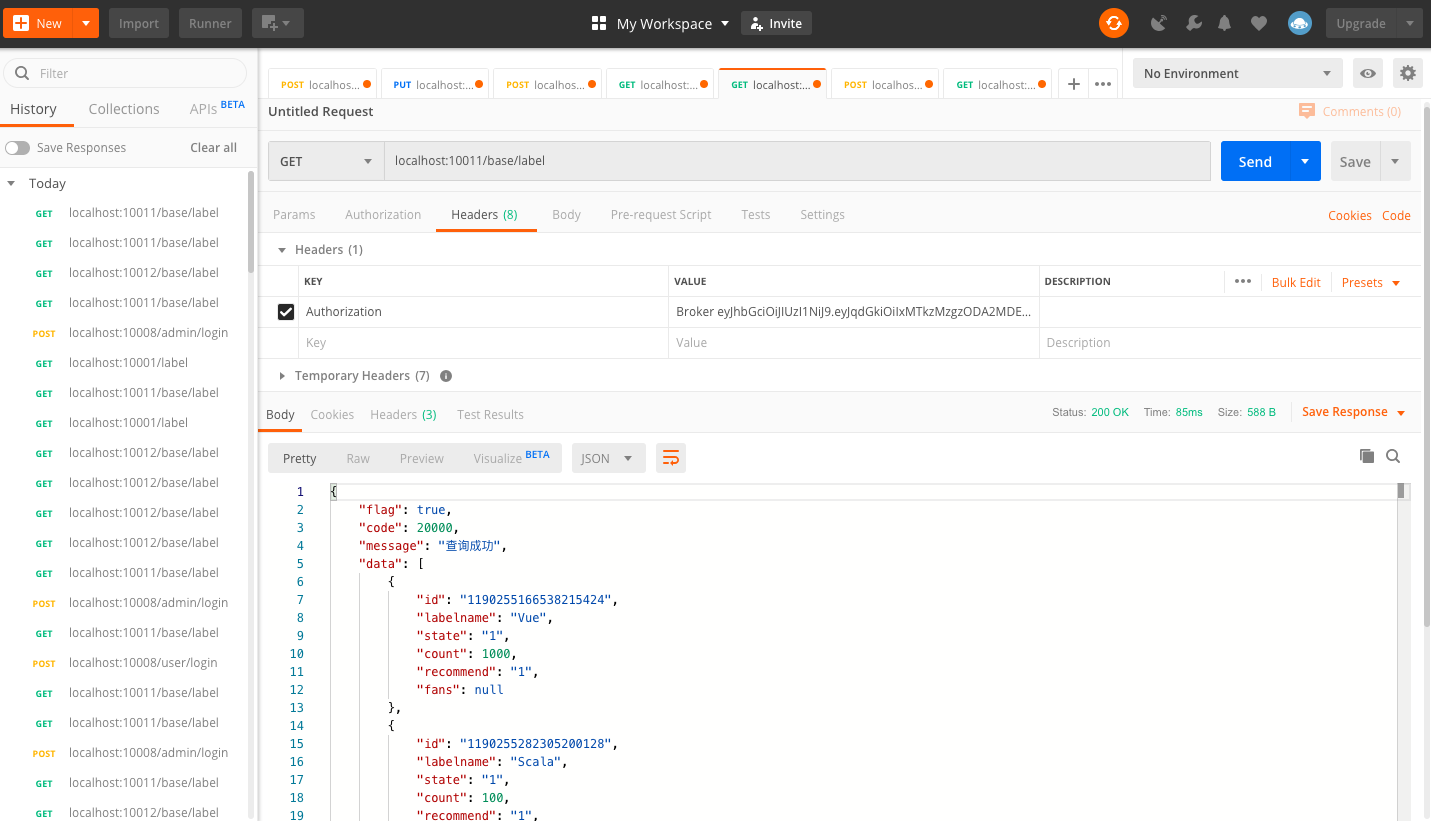The height and width of the screenshot is (821, 1431).
Task: Switch to the APIs sidebar tab
Action: coord(217,108)
